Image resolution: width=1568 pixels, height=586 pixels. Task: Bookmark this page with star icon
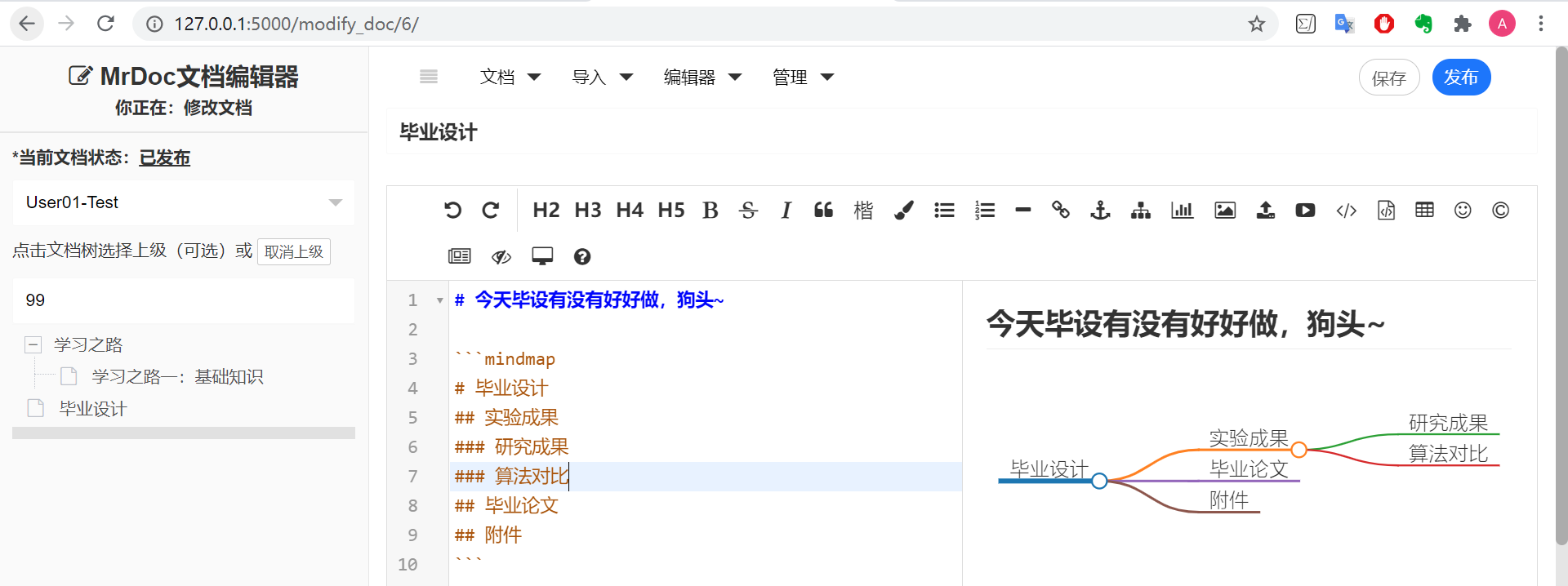pos(1256,24)
